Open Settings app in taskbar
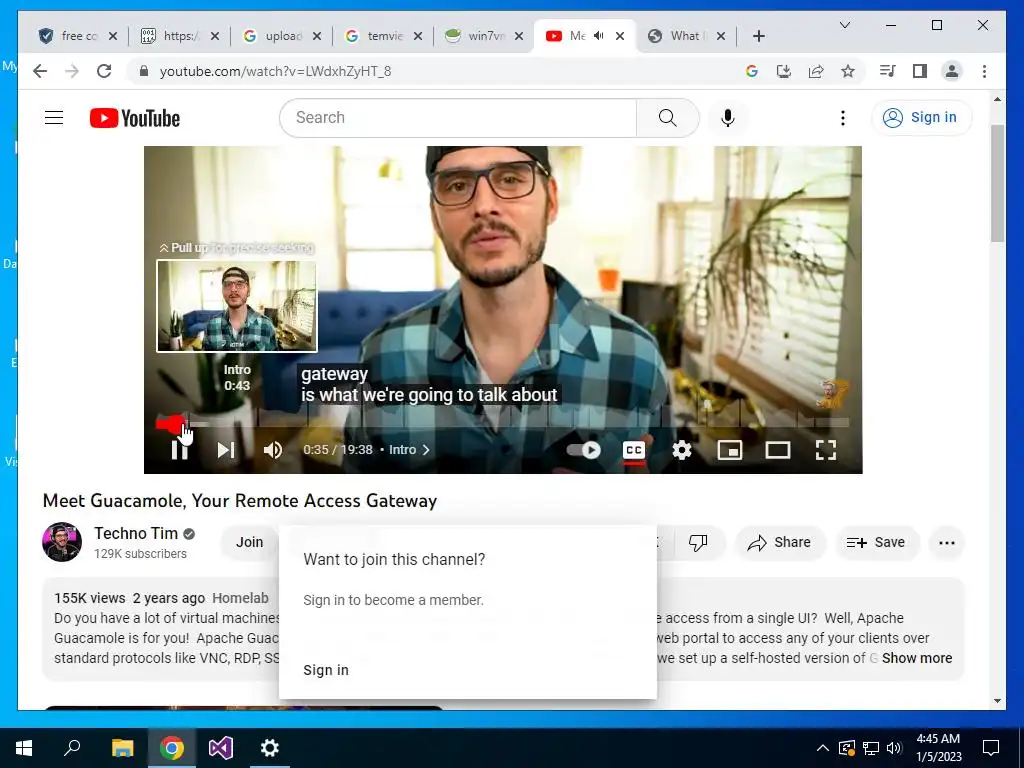Viewport: 1024px width, 768px height. tap(270, 748)
